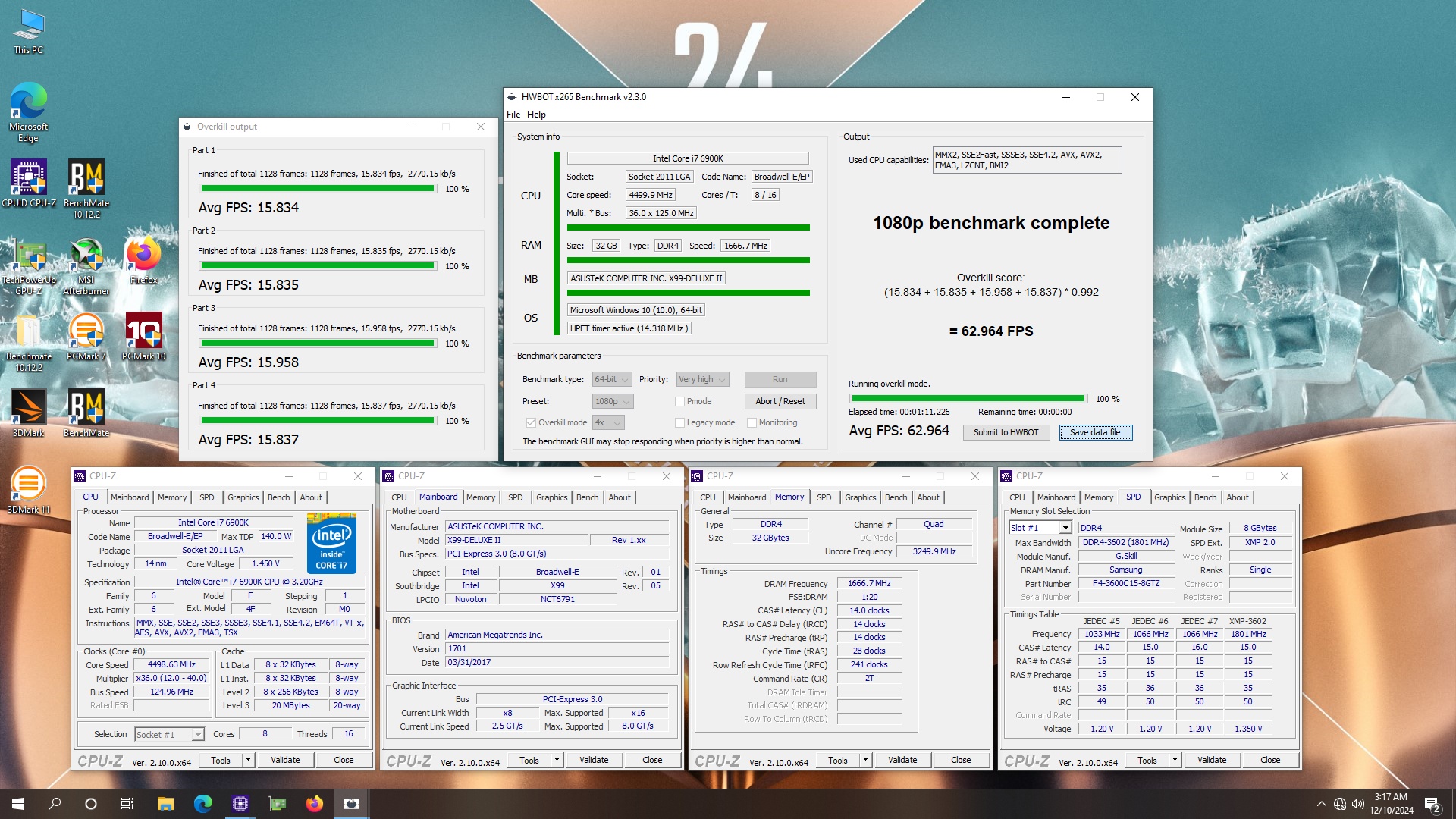Launch PCMark 7 desktop shortcut
The image size is (1456, 819).
tap(86, 337)
